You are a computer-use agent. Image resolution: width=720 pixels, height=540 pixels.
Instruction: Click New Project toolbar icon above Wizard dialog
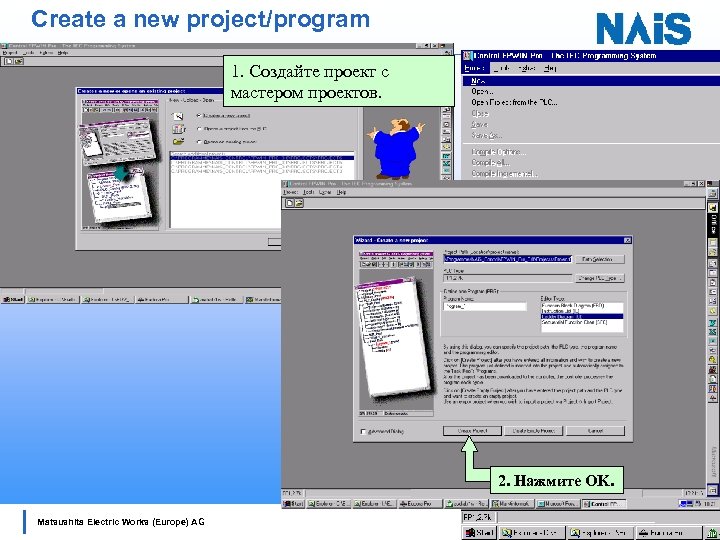point(290,202)
